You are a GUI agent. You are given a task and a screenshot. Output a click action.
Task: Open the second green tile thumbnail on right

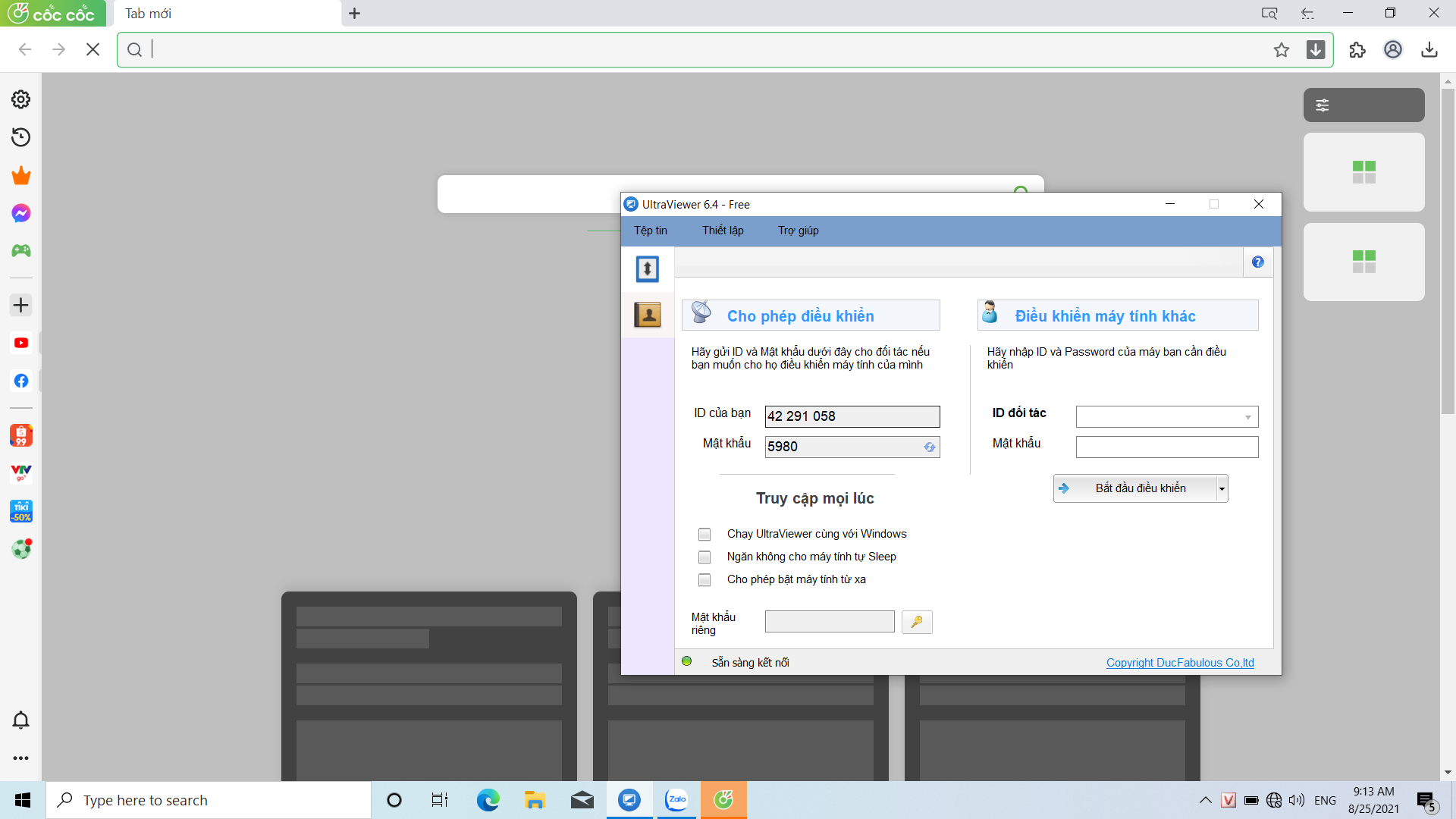[1363, 262]
